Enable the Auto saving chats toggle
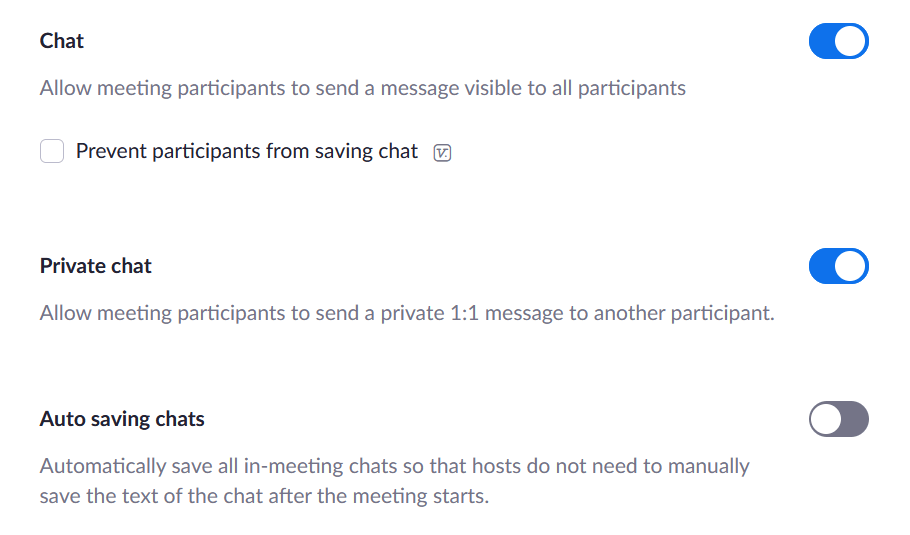 tap(838, 420)
